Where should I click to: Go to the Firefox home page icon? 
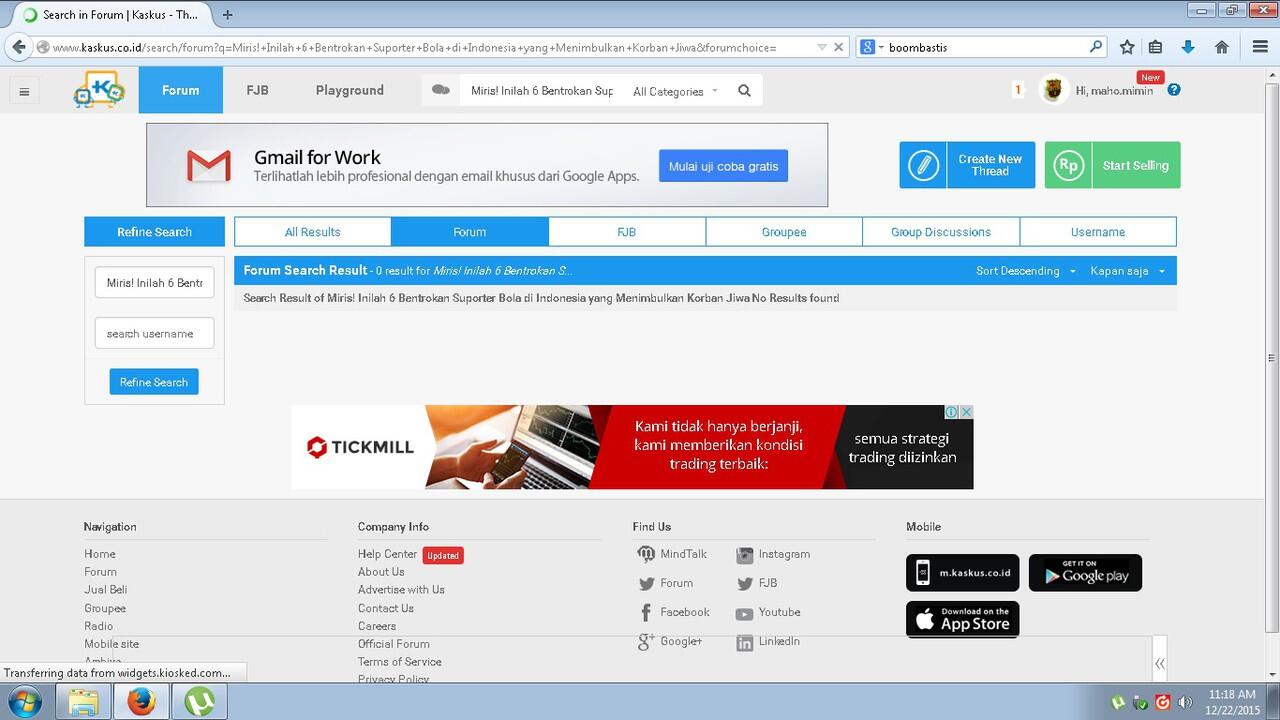(1221, 47)
